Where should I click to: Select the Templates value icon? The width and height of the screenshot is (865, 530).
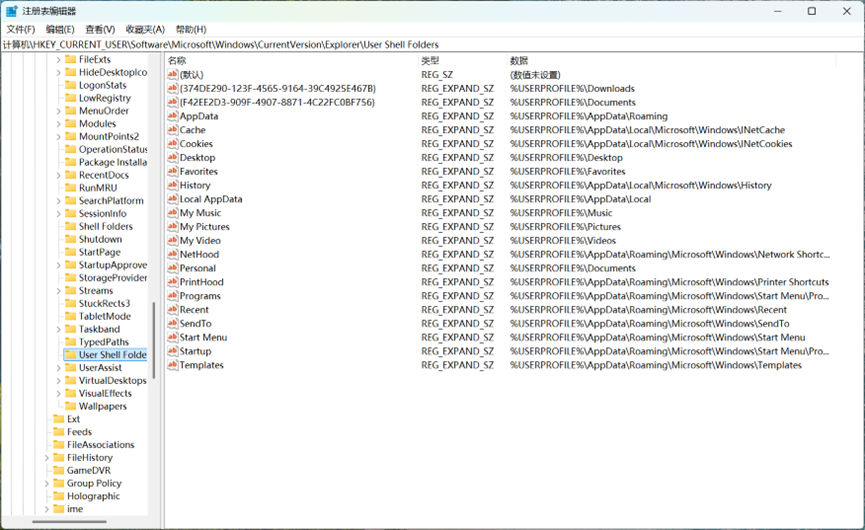pos(172,365)
